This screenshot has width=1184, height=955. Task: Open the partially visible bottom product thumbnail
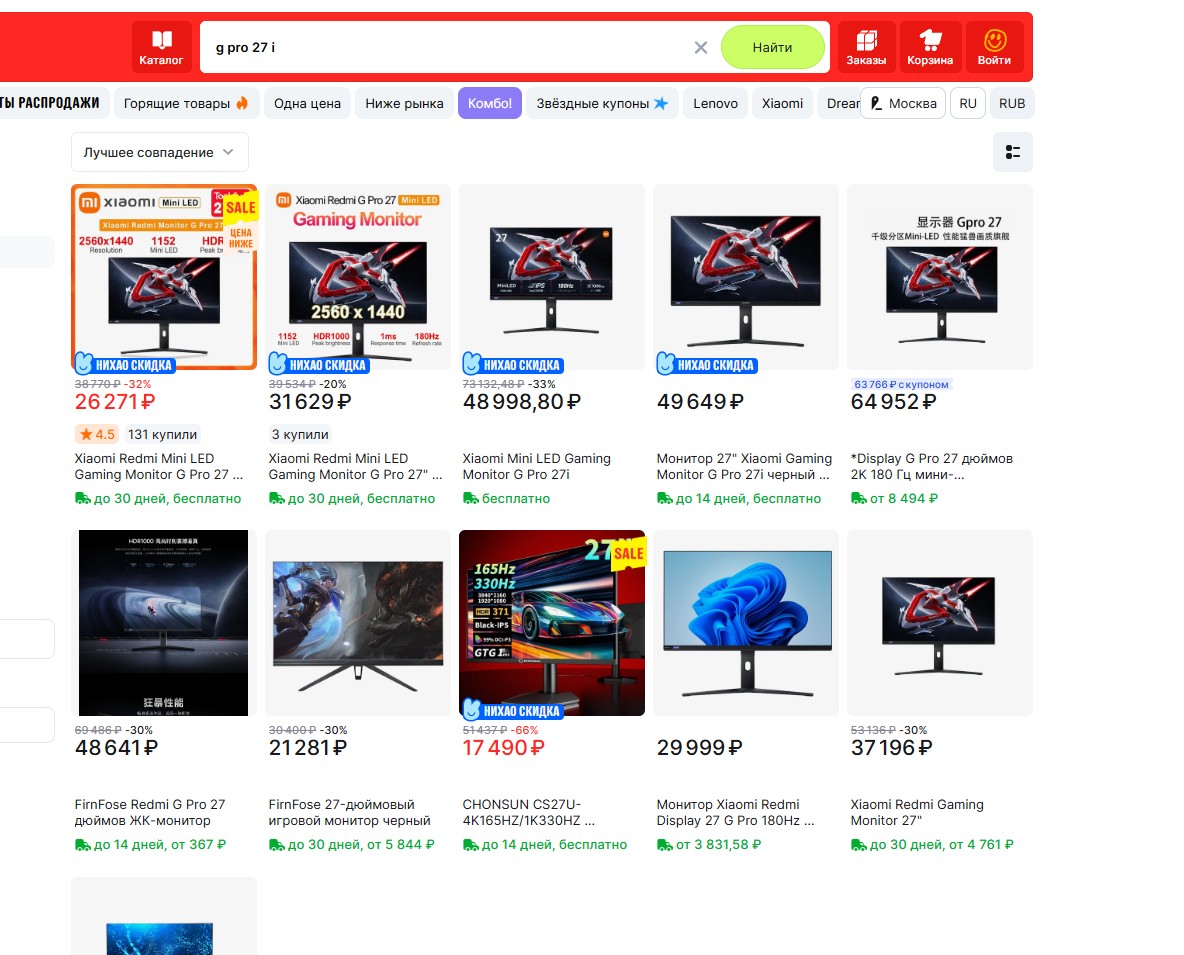pos(164,916)
